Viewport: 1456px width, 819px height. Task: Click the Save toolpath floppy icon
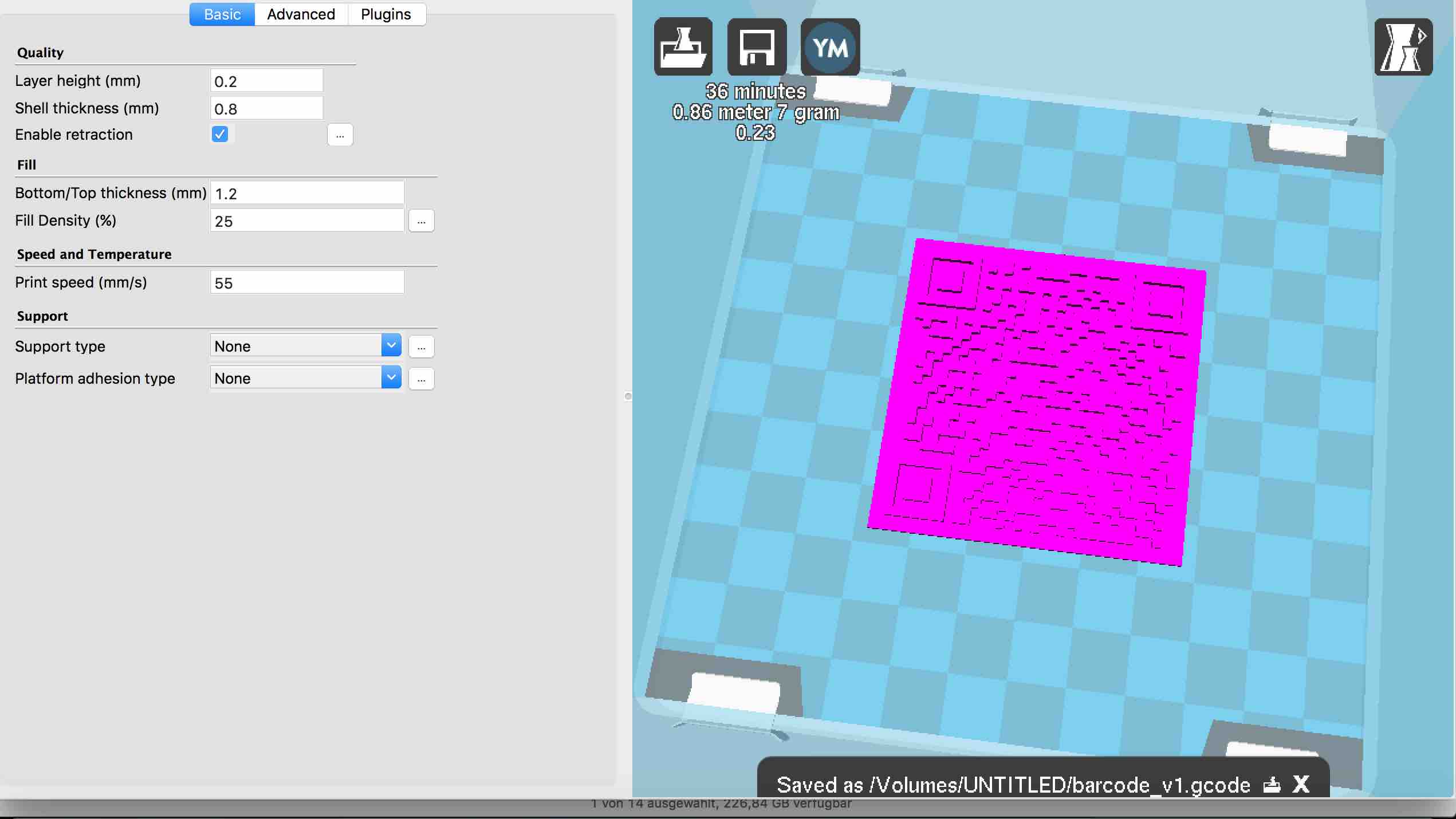[757, 47]
